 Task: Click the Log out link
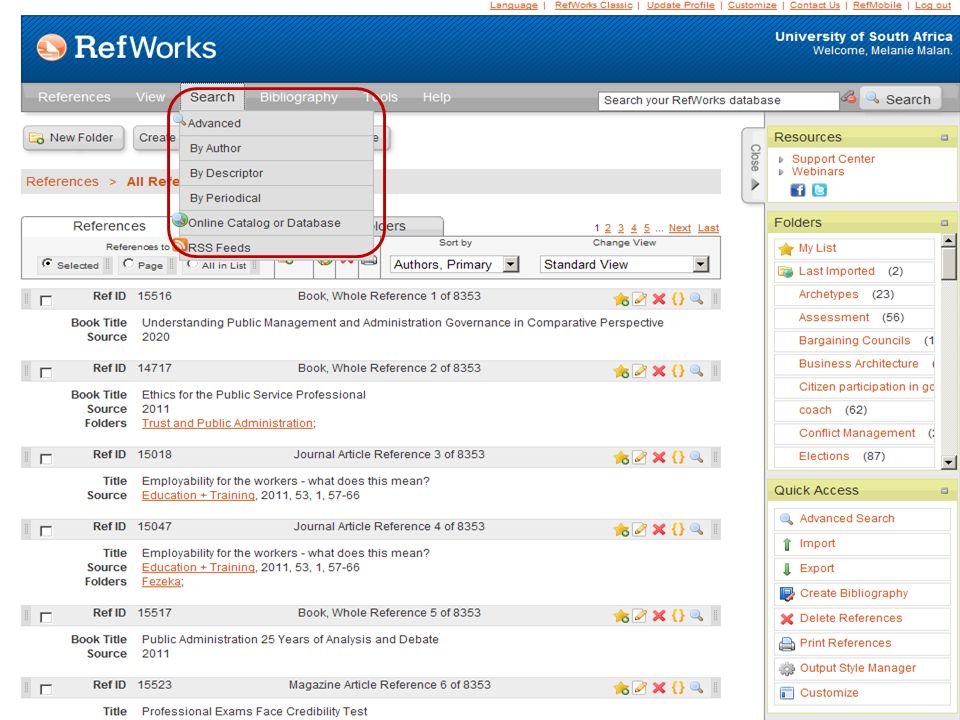click(933, 6)
